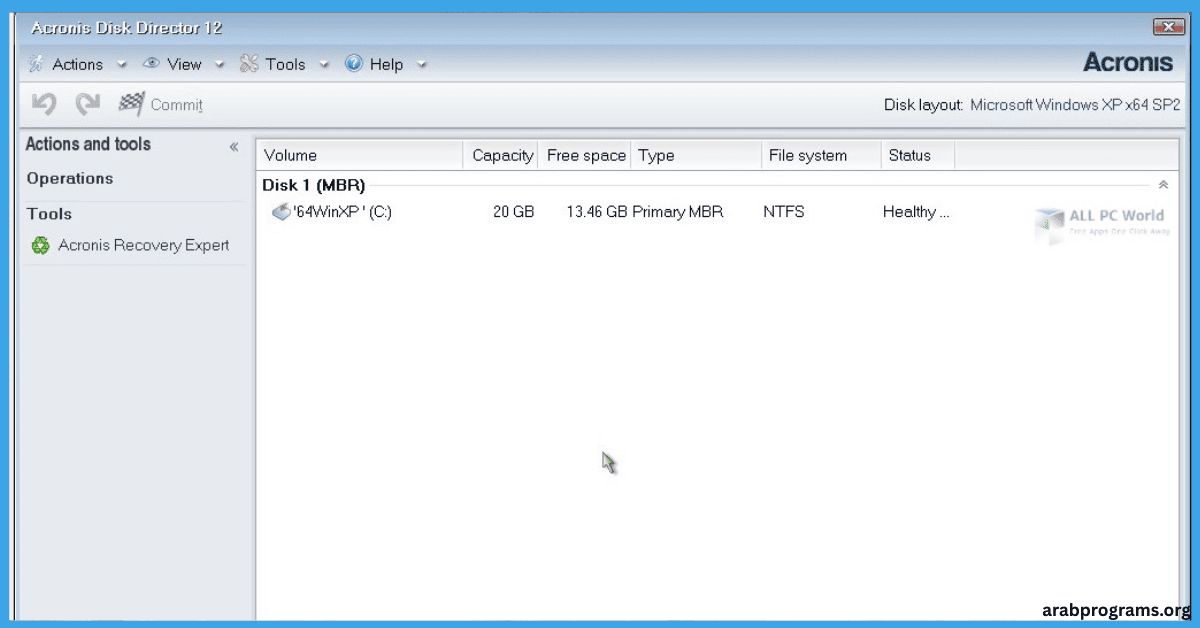Open the Help menu
The image size is (1200, 628).
coord(386,64)
